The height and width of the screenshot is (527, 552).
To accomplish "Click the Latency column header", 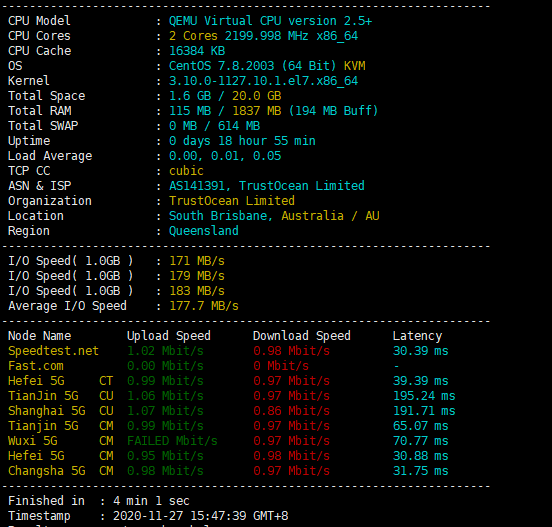I will (x=417, y=336).
